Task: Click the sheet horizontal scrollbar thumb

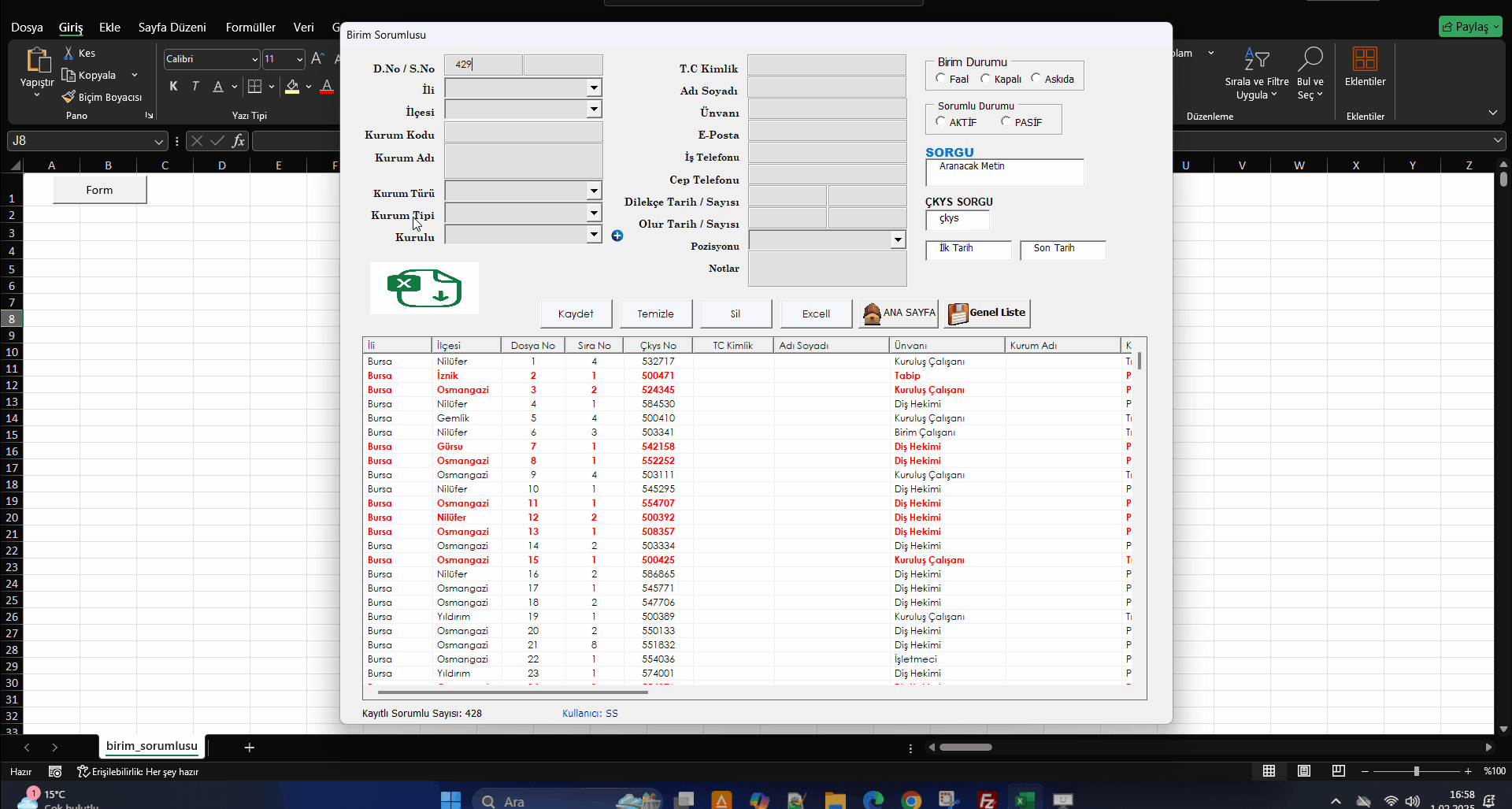Action: (965, 747)
